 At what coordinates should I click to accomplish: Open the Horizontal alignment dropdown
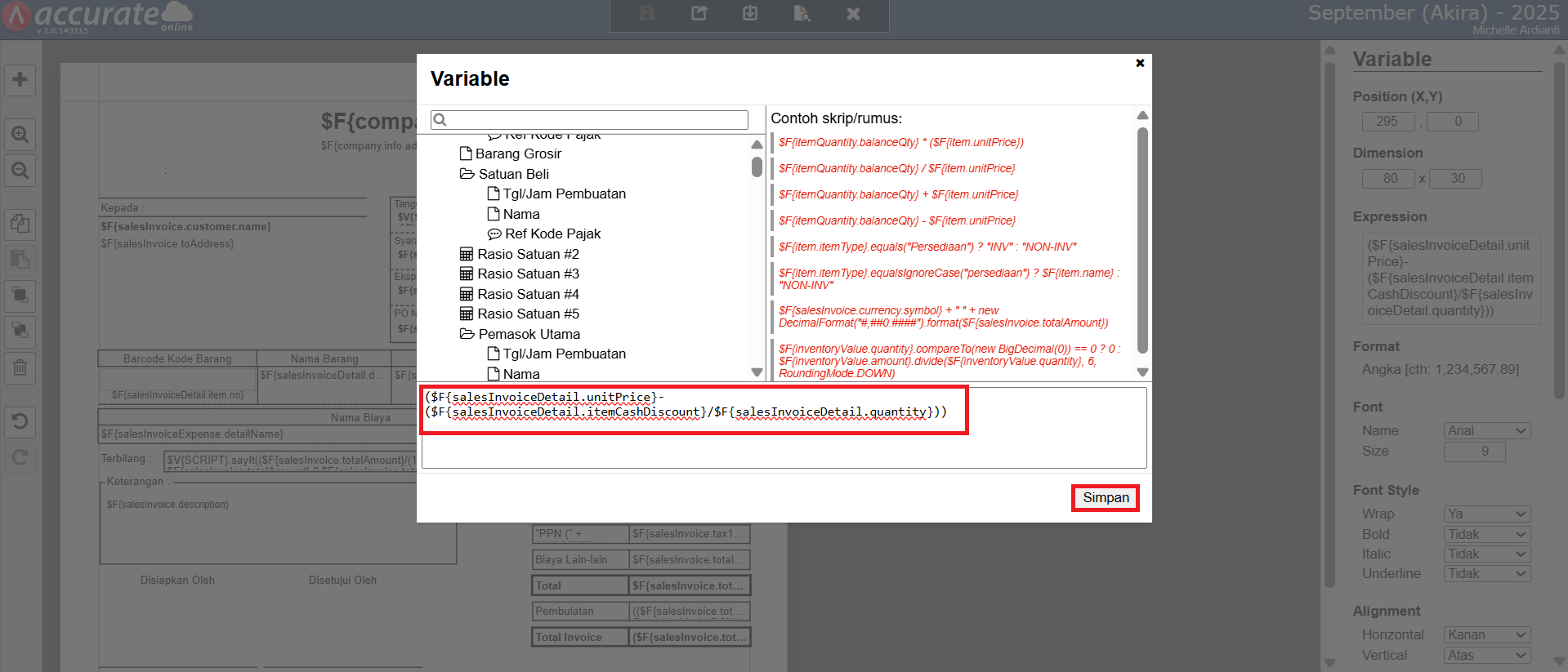(1486, 634)
